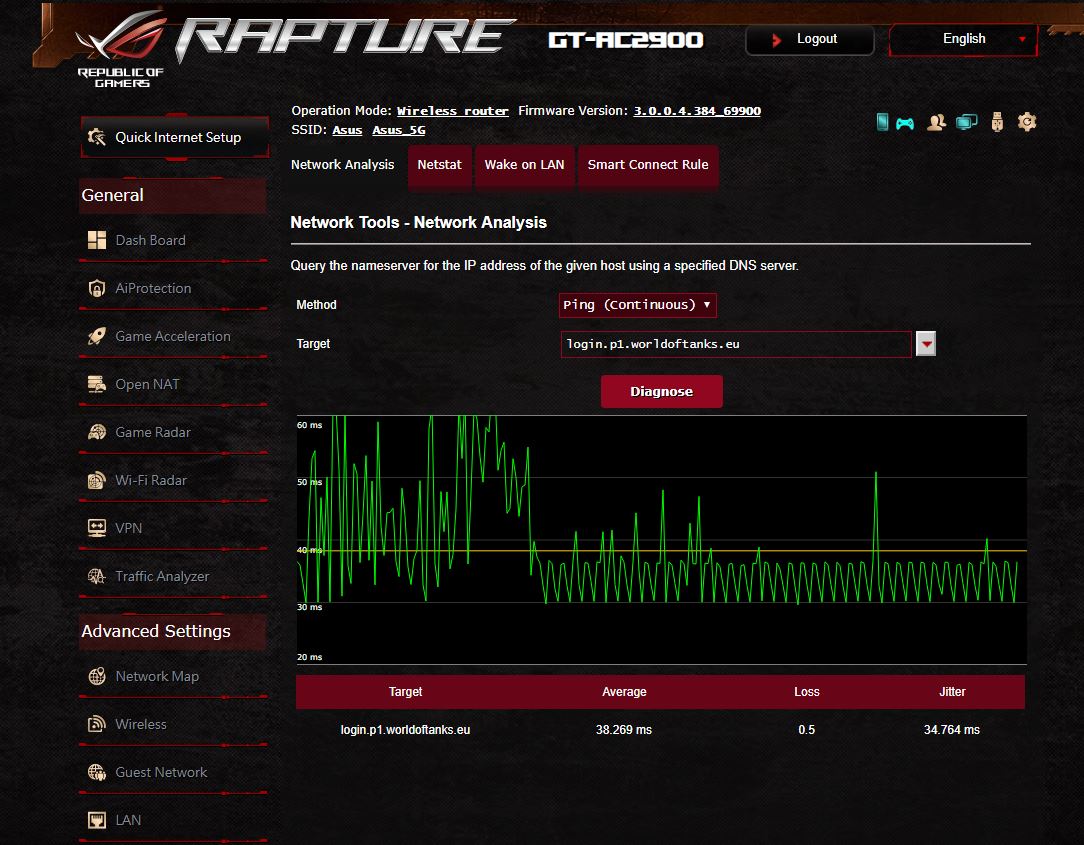This screenshot has height=845, width=1084.
Task: Open the English language dropdown
Action: tap(963, 39)
